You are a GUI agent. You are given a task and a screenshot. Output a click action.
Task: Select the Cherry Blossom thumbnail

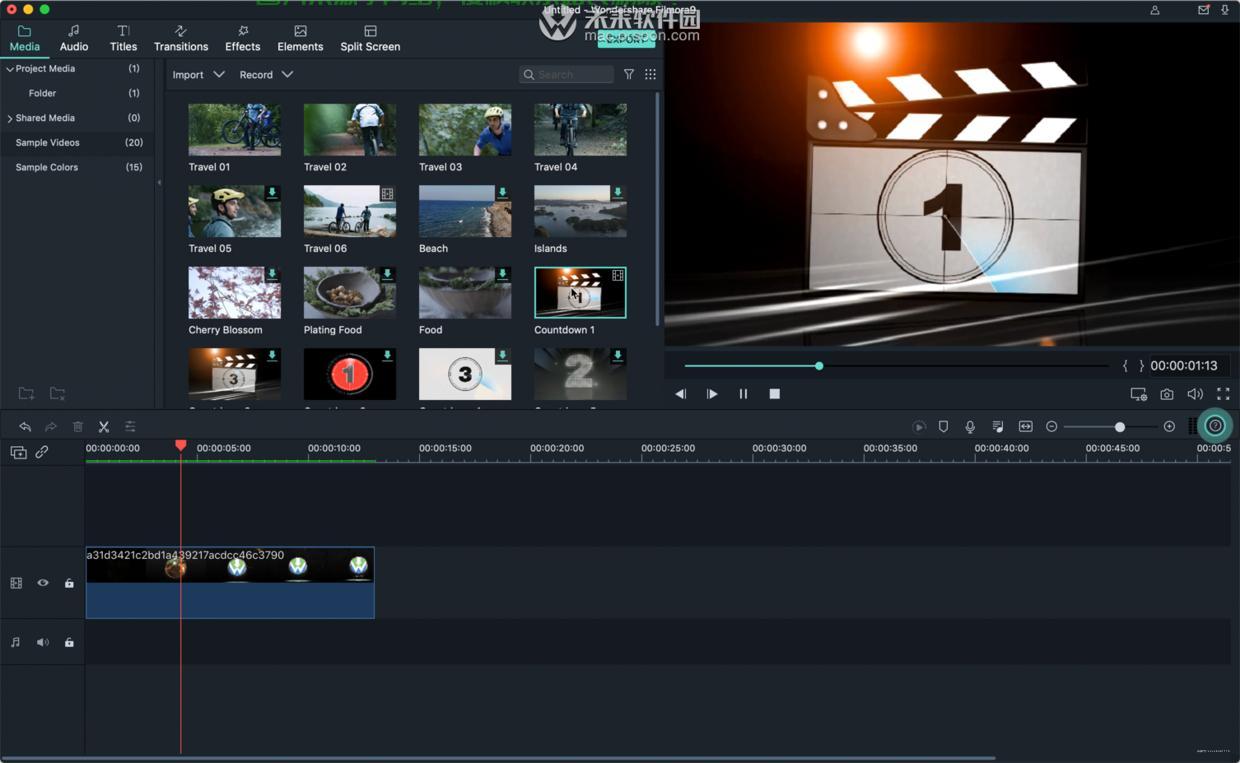(234, 292)
